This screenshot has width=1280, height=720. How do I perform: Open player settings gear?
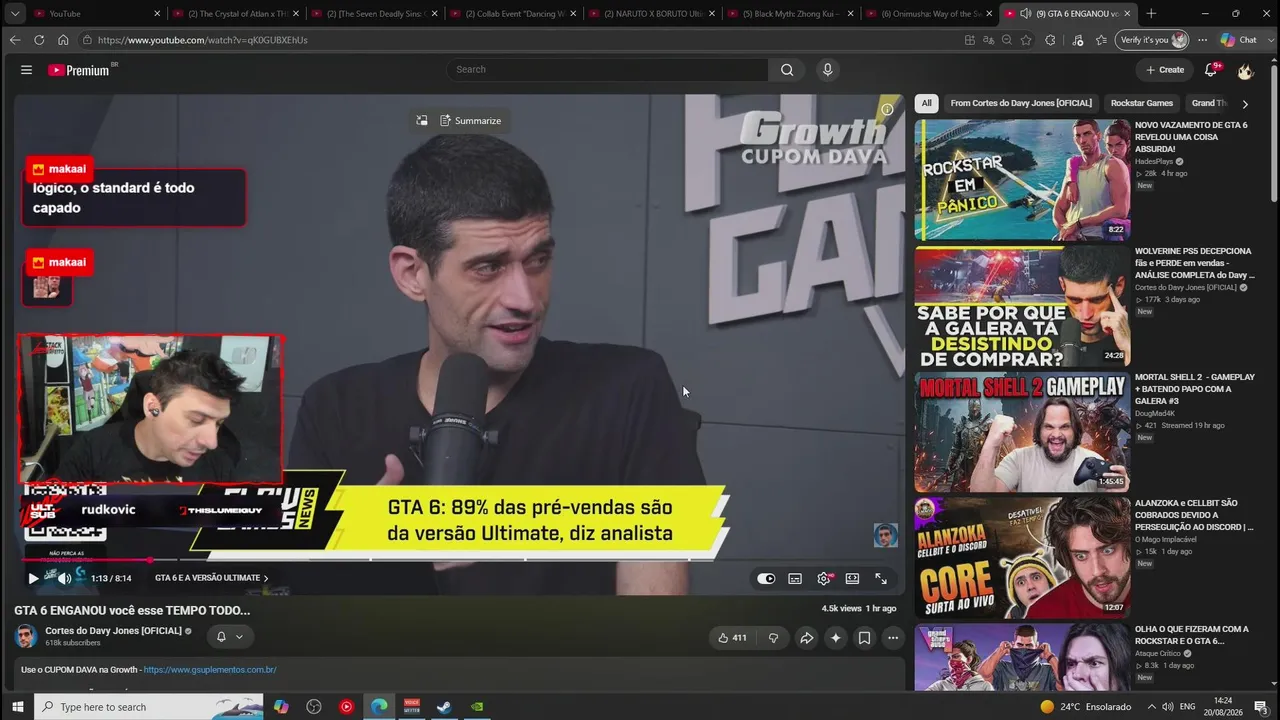click(x=824, y=578)
